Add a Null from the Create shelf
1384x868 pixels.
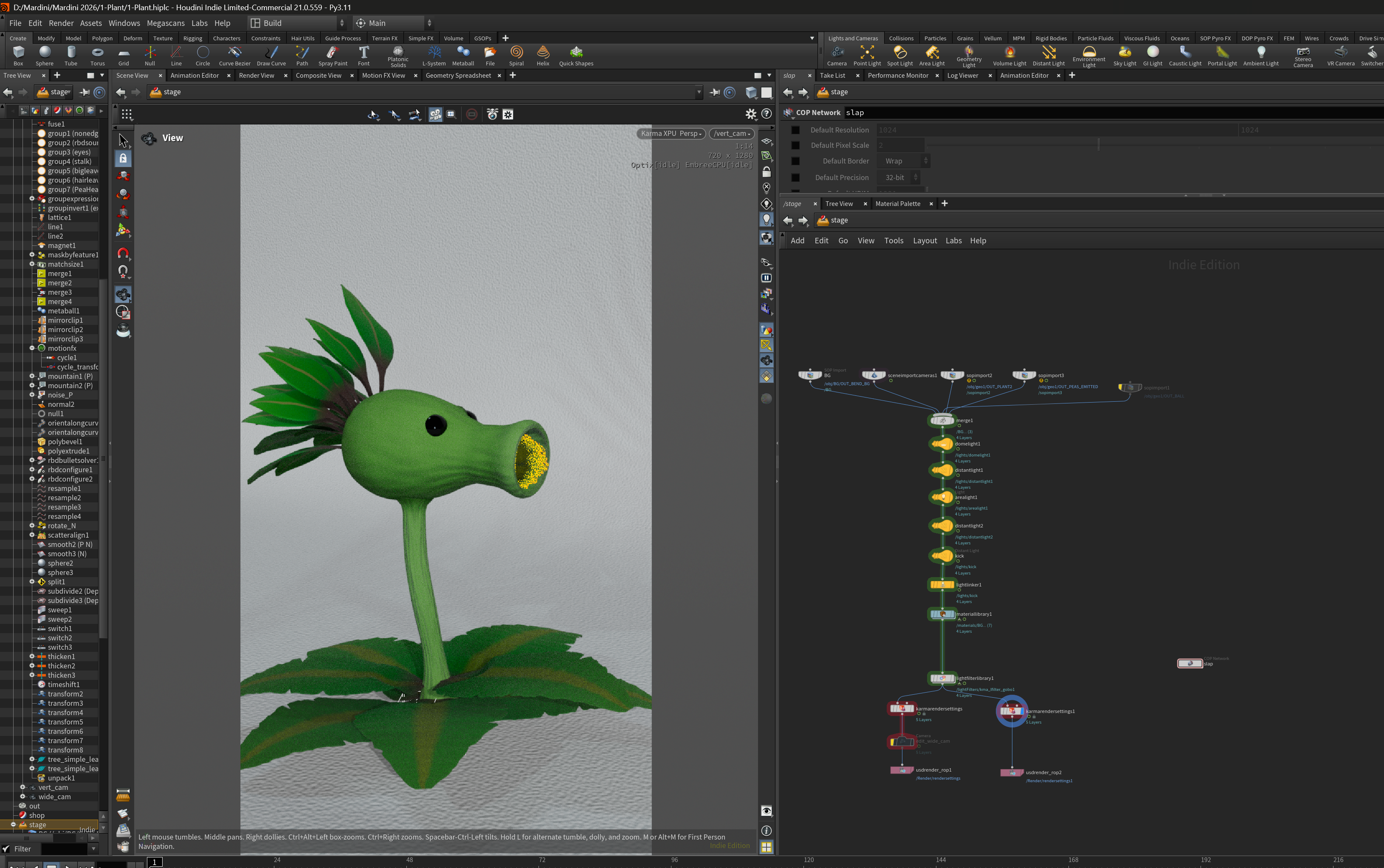[x=150, y=56]
